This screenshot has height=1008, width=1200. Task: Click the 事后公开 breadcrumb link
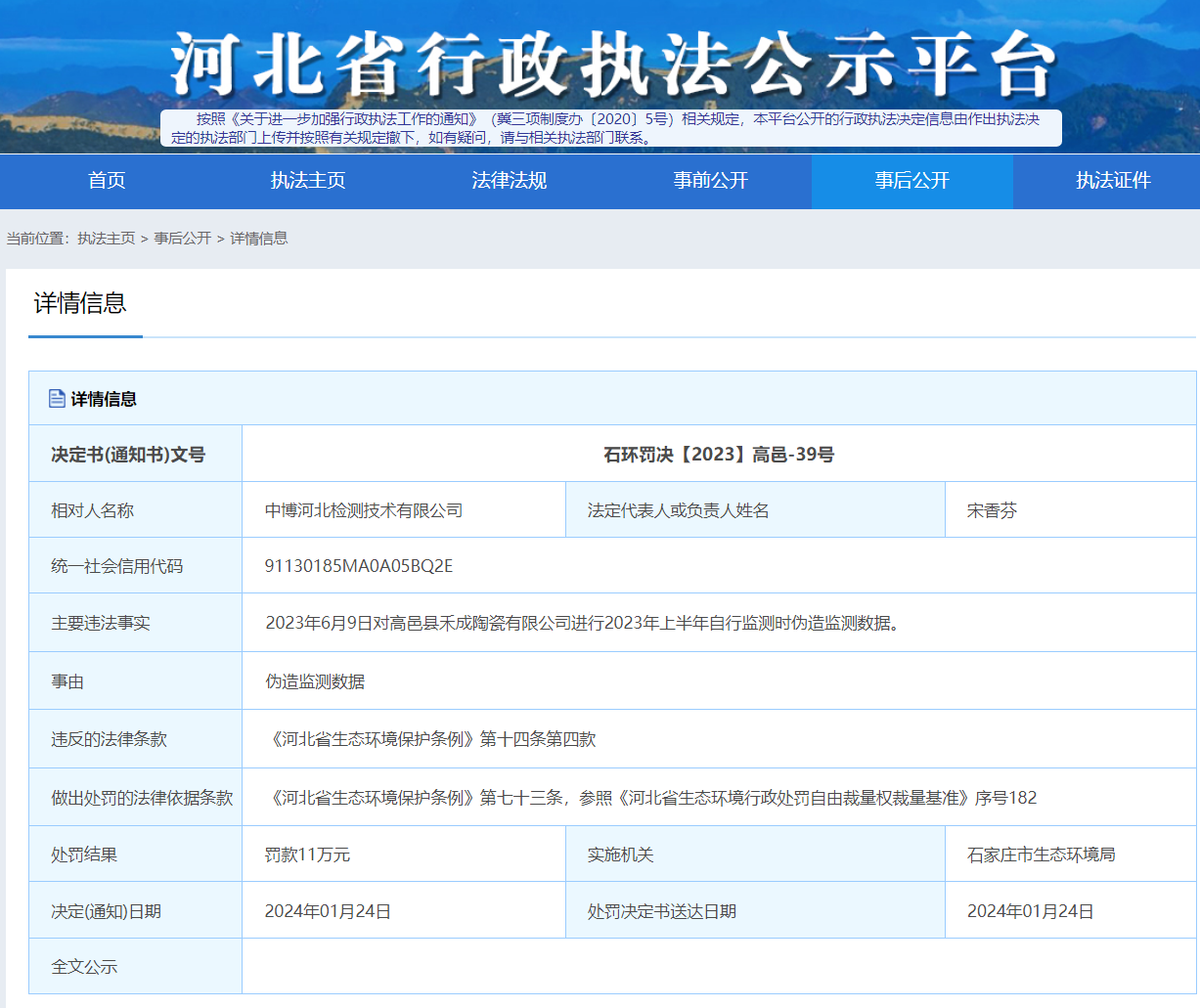pyautogui.click(x=183, y=239)
